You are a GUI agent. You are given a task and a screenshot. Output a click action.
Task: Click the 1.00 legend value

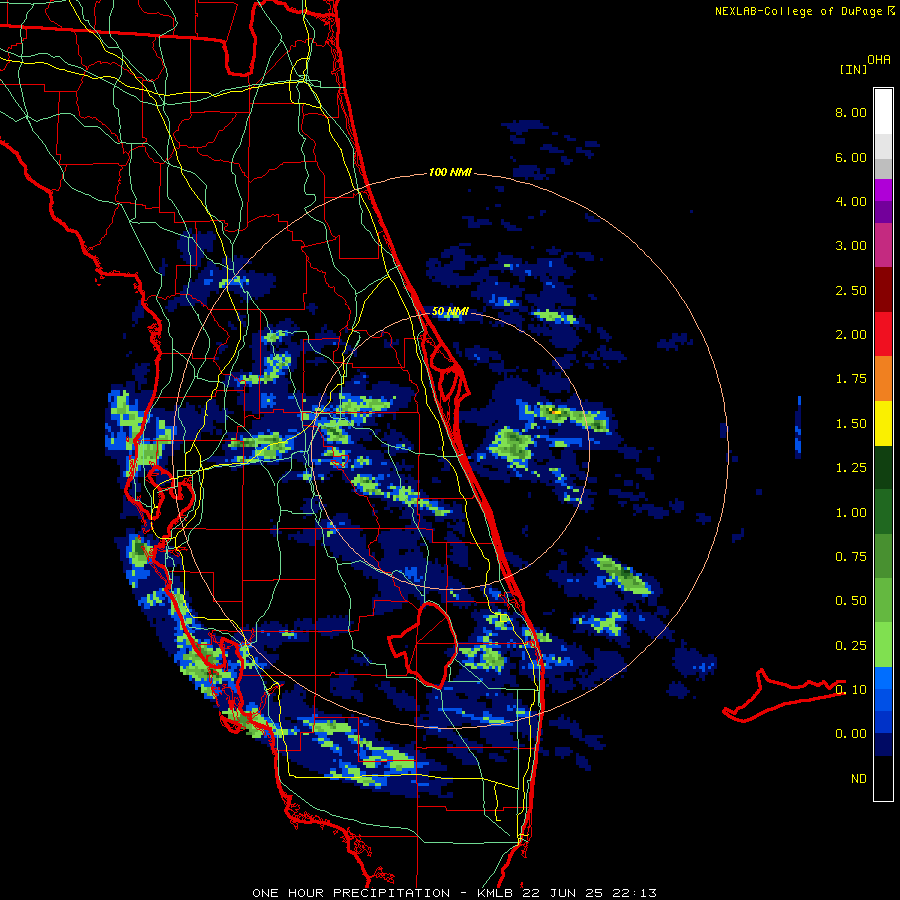coord(851,513)
